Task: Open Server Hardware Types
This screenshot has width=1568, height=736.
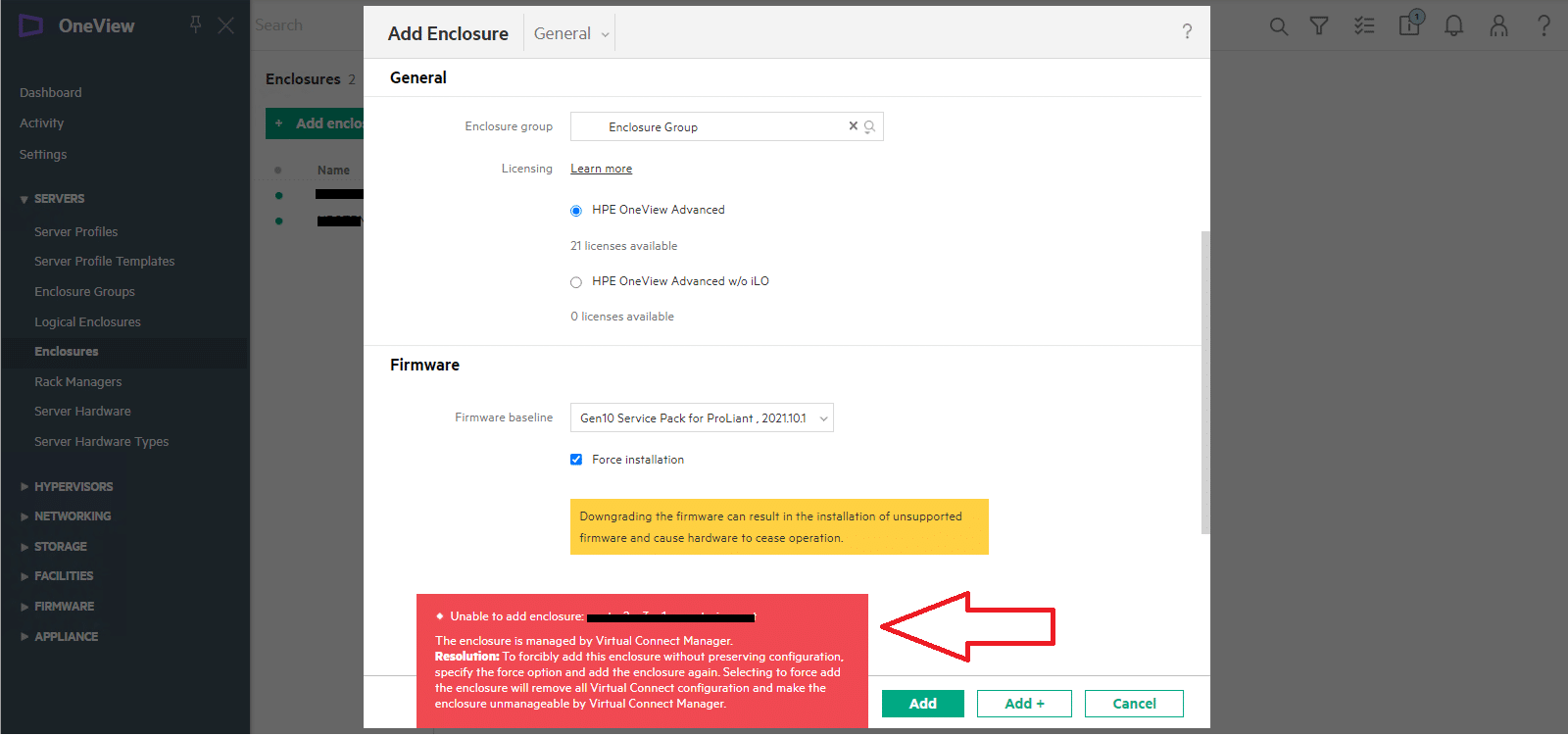Action: [101, 442]
